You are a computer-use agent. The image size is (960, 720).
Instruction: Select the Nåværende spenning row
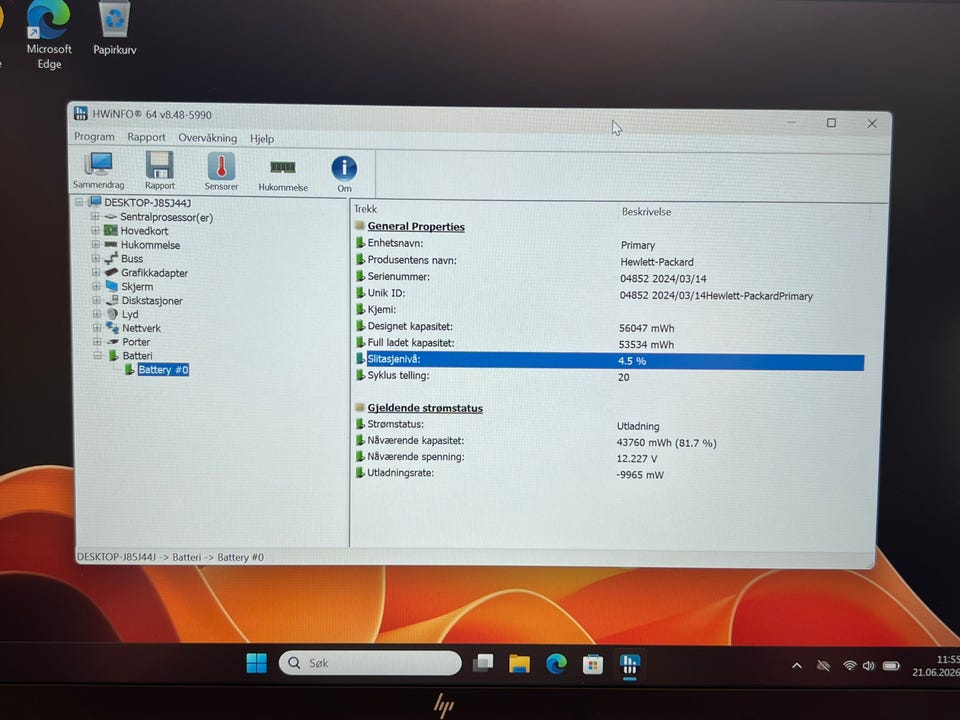click(610, 457)
